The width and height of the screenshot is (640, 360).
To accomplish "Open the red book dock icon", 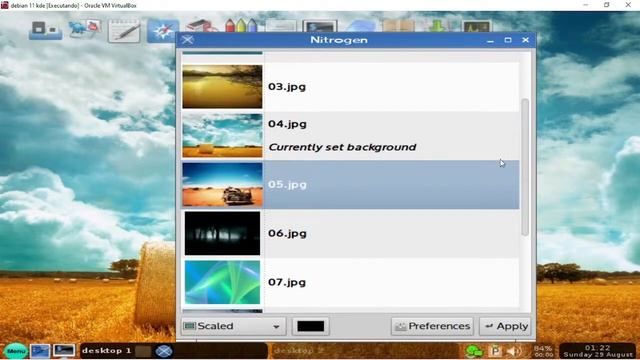I will pyautogui.click(x=201, y=26).
